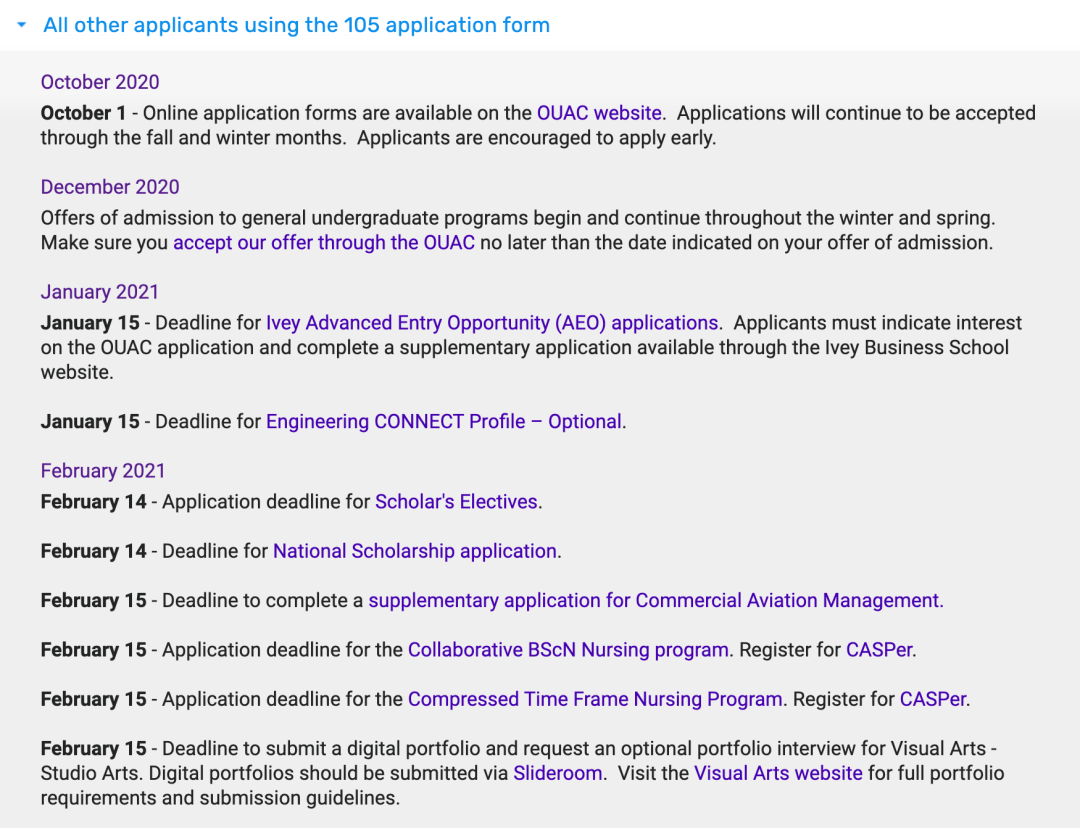Click 'All other applicants using the 105' heading
Viewport: 1080px width, 828px height.
296,25
